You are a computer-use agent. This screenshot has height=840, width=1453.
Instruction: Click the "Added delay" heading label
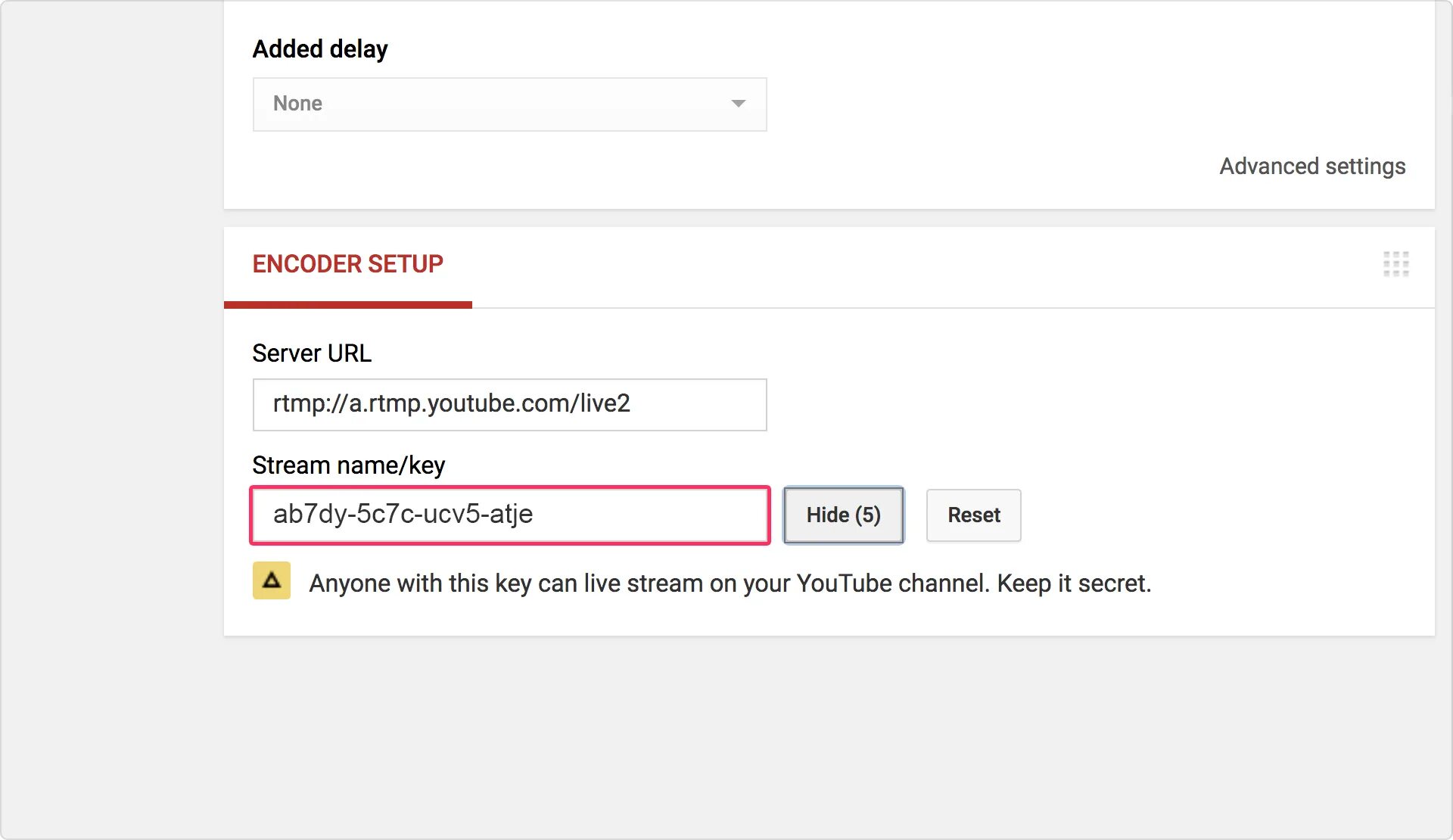[x=320, y=49]
